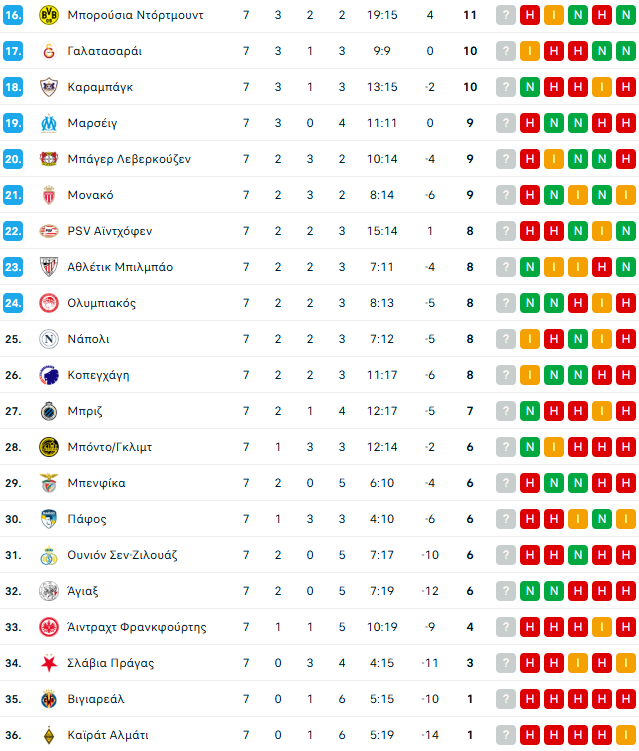Screen dimensions: 639x751
Task: Select the PSV Αϊντχόφεν team name
Action: 110,231
